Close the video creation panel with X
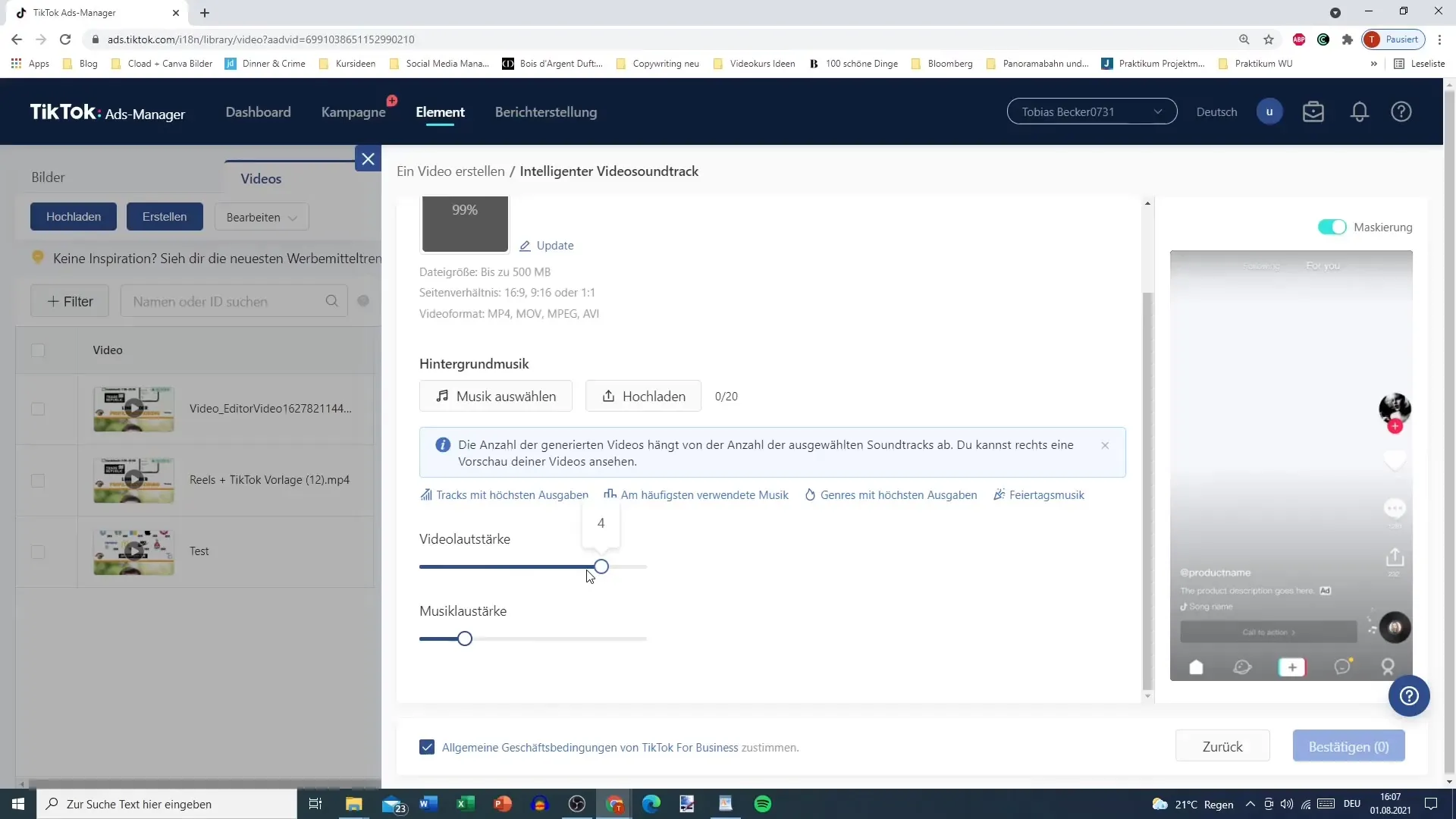The height and width of the screenshot is (819, 1456). pyautogui.click(x=368, y=158)
